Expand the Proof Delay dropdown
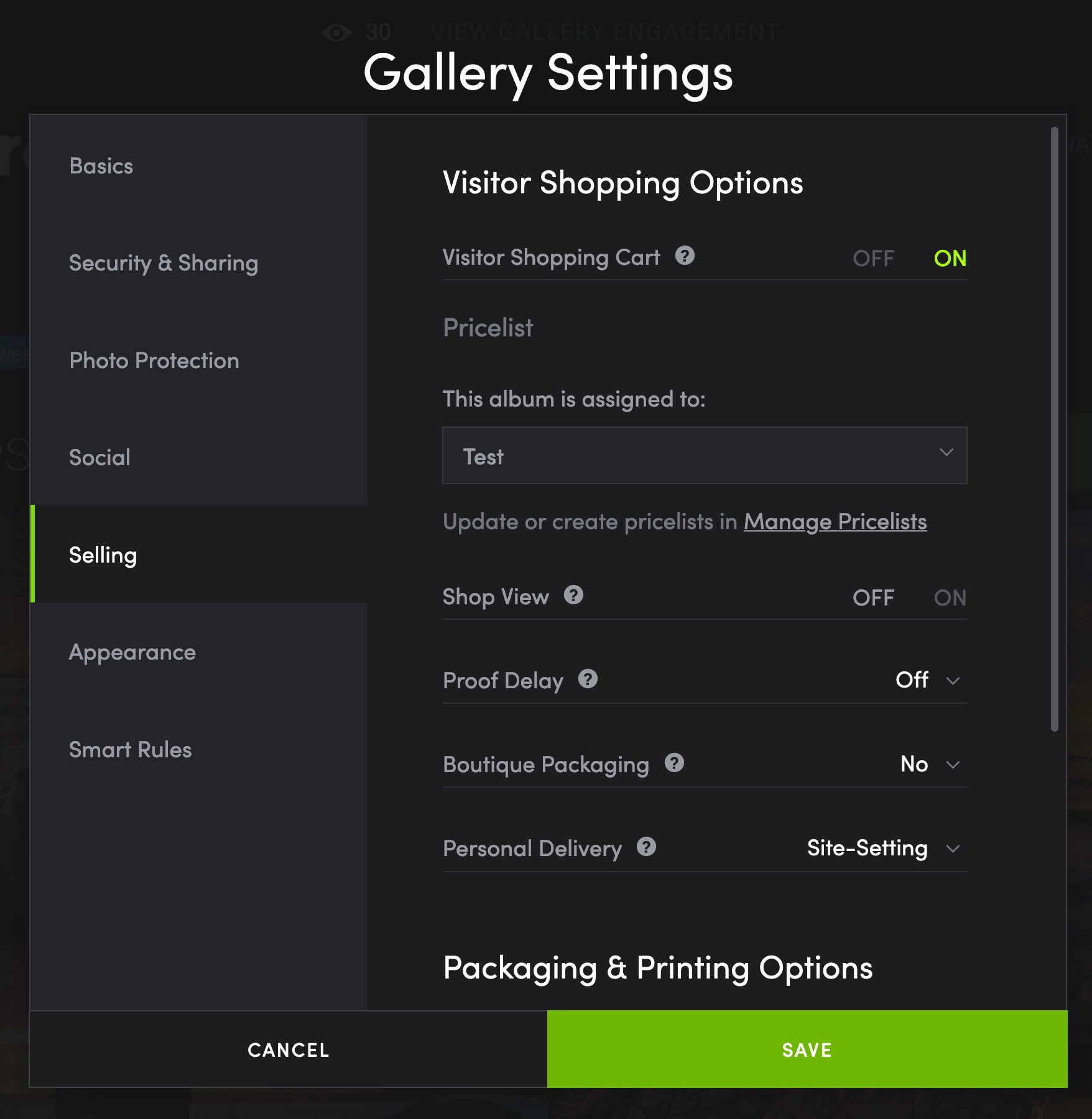1092x1119 pixels. pyautogui.click(x=928, y=680)
